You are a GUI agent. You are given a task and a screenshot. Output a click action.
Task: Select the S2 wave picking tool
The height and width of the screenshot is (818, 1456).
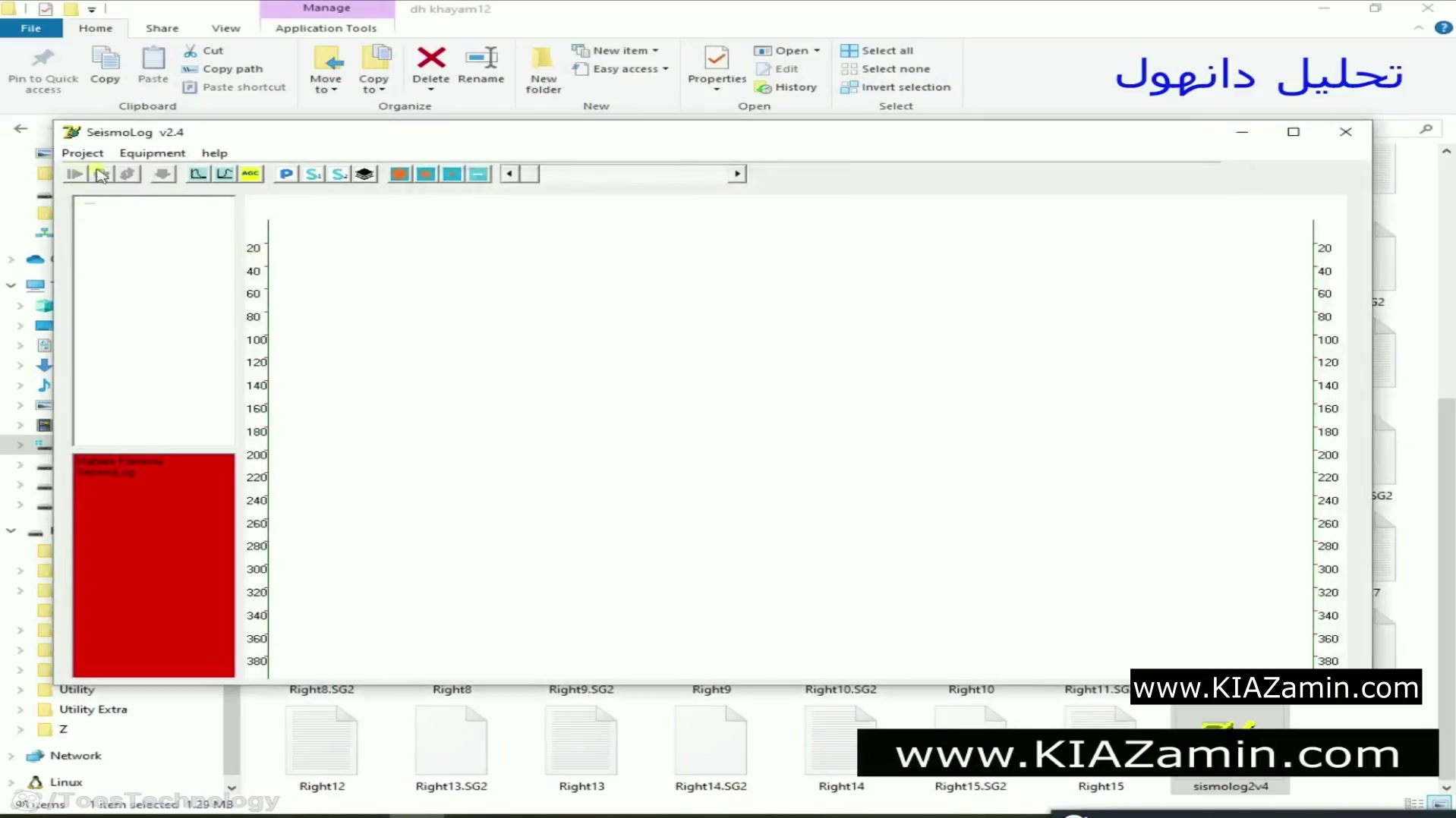339,174
